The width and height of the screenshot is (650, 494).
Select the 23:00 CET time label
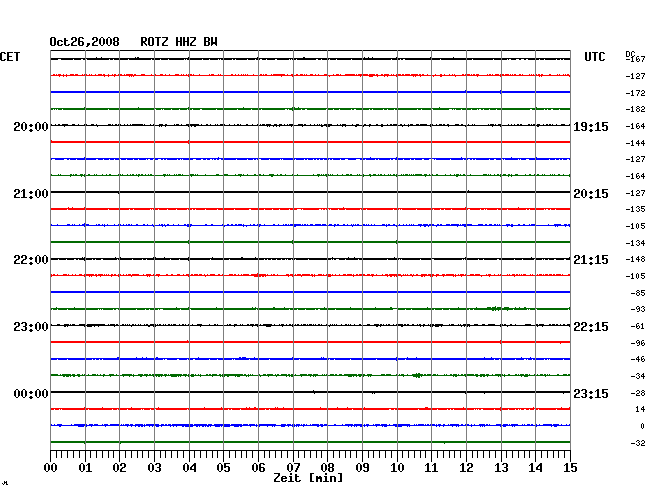[31, 327]
